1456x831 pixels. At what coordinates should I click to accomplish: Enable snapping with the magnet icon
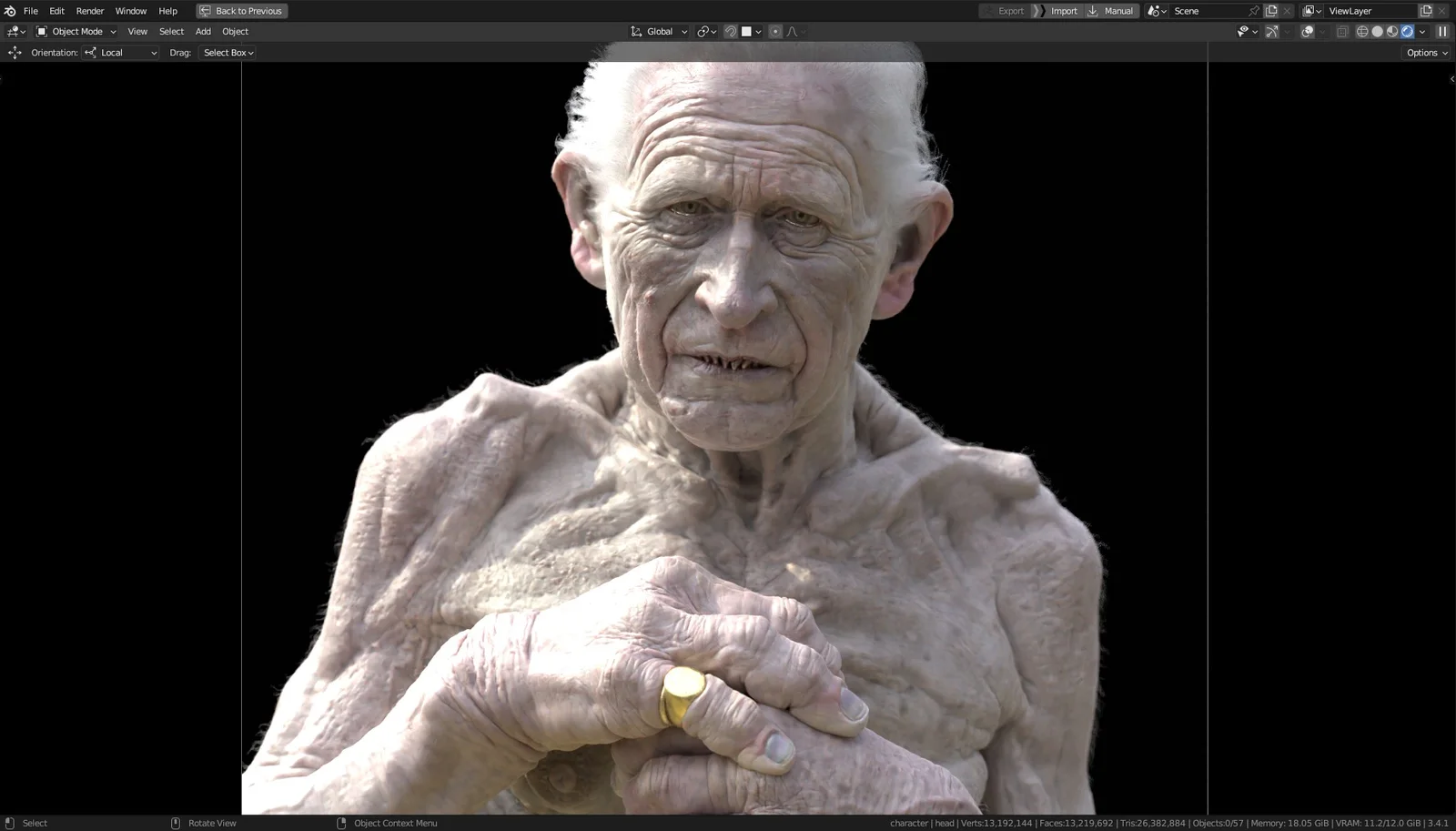(730, 31)
